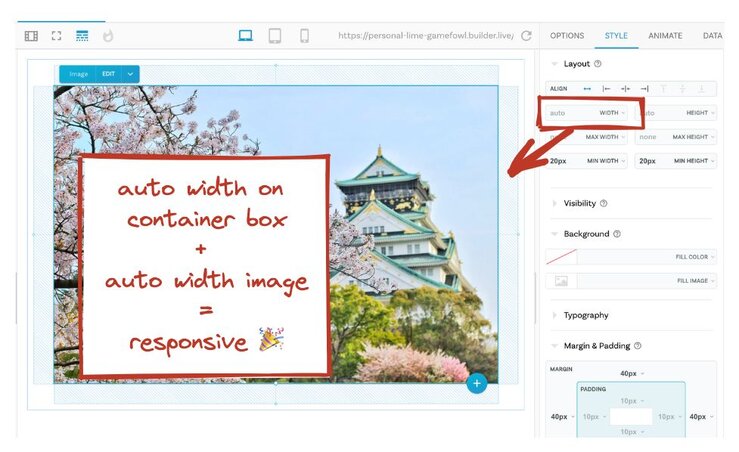
Task: Open the DATA tab
Action: 712,36
